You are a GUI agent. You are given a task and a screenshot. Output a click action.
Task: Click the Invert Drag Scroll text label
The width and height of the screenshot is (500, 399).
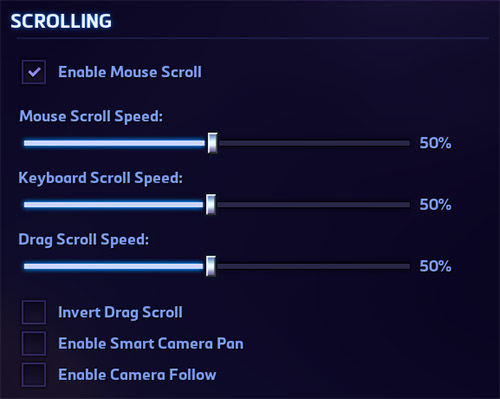pyautogui.click(x=120, y=313)
